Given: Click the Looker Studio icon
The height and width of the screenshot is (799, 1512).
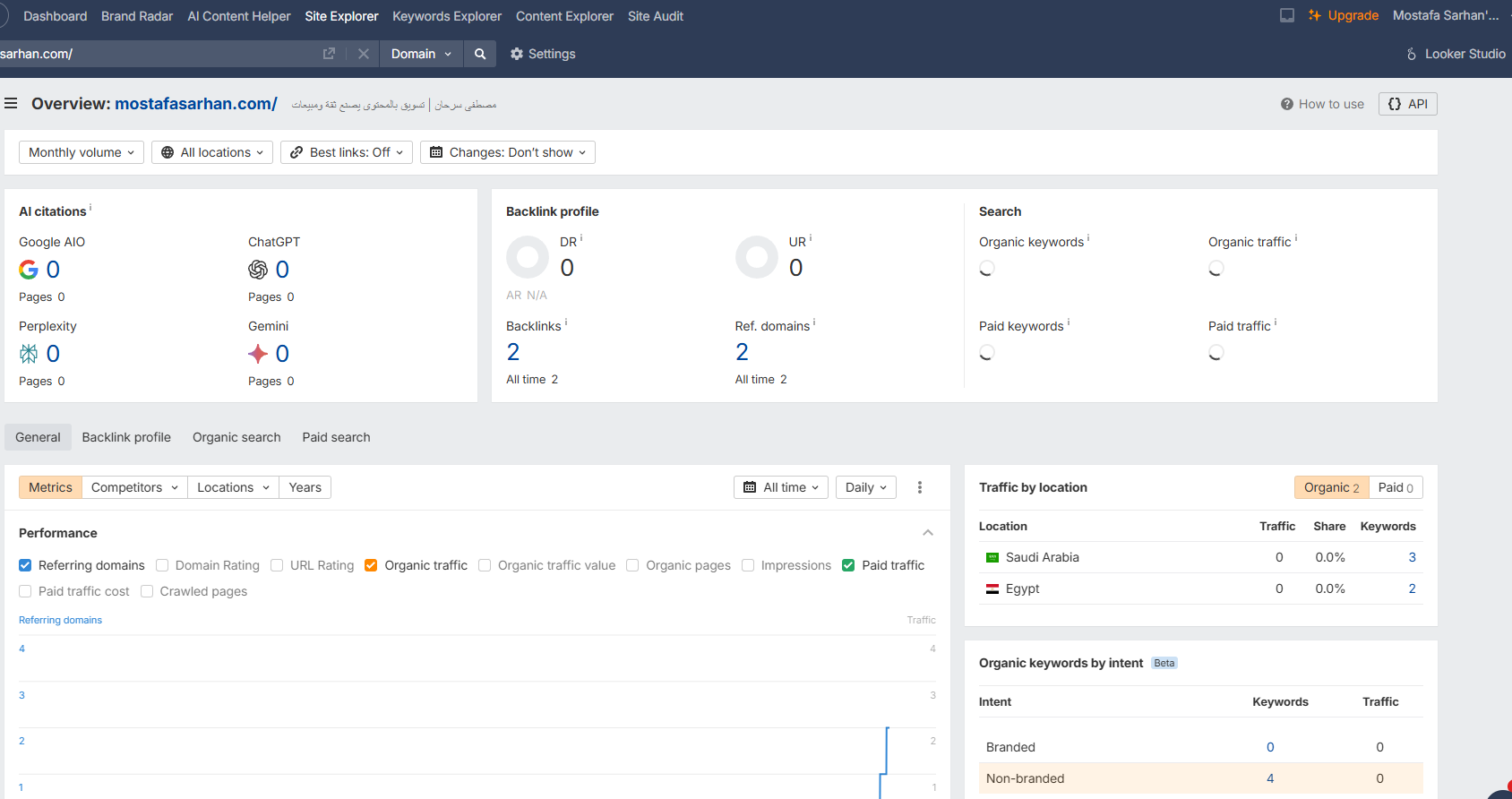Looking at the screenshot, I should coord(1412,54).
